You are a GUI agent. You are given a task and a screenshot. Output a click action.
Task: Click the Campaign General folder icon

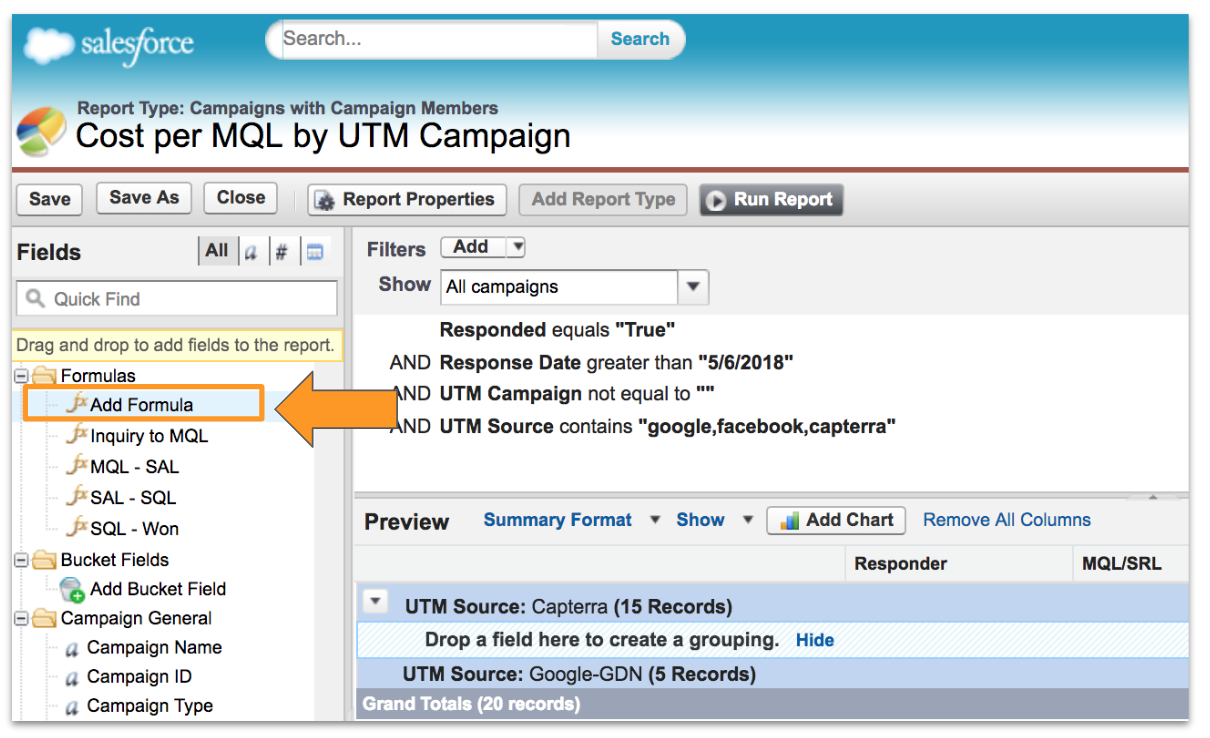[44, 618]
